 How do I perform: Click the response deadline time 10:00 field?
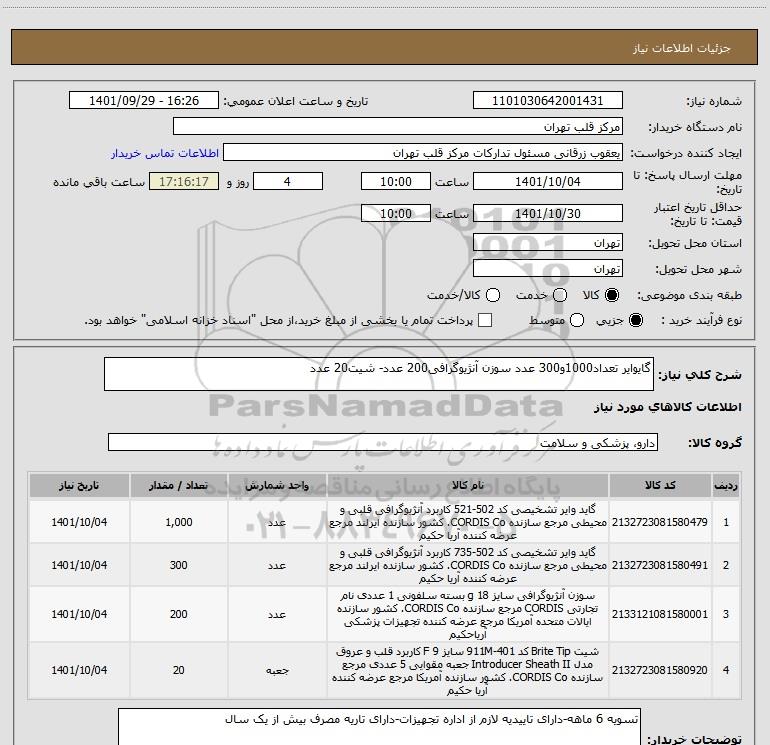(396, 181)
